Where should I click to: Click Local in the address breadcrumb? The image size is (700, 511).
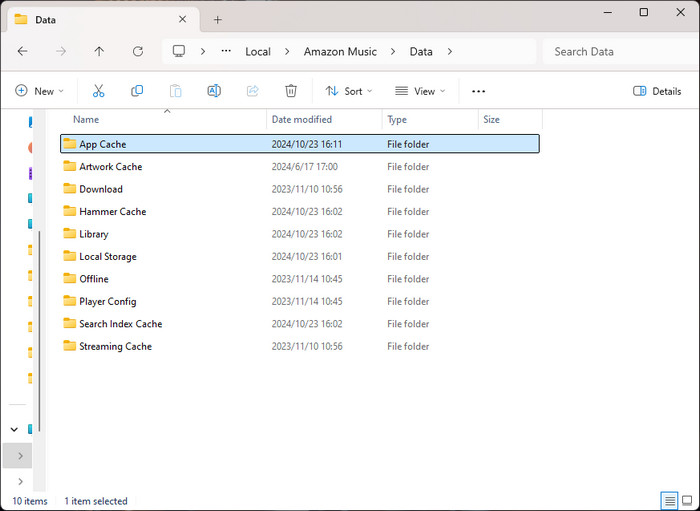258,52
